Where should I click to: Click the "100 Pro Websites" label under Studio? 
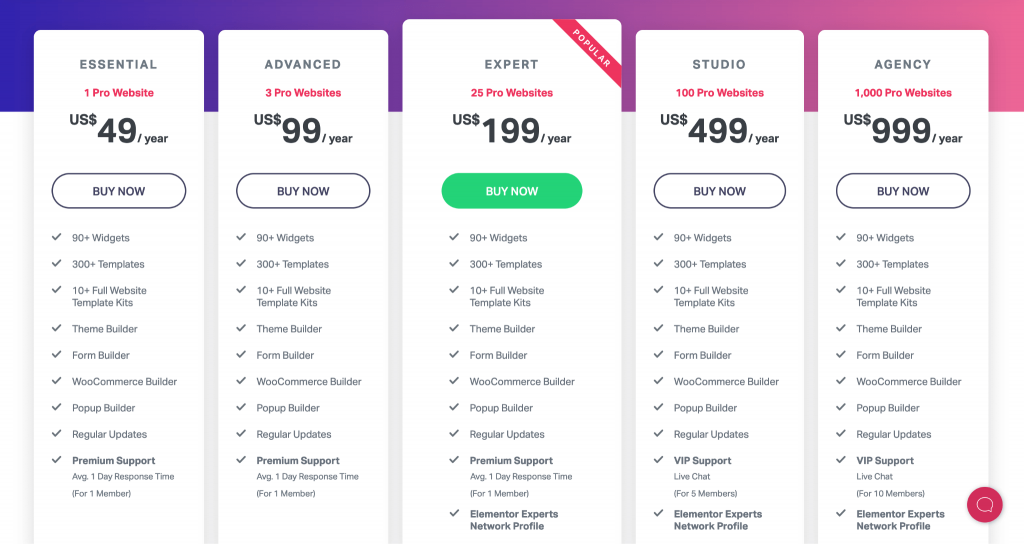click(719, 93)
